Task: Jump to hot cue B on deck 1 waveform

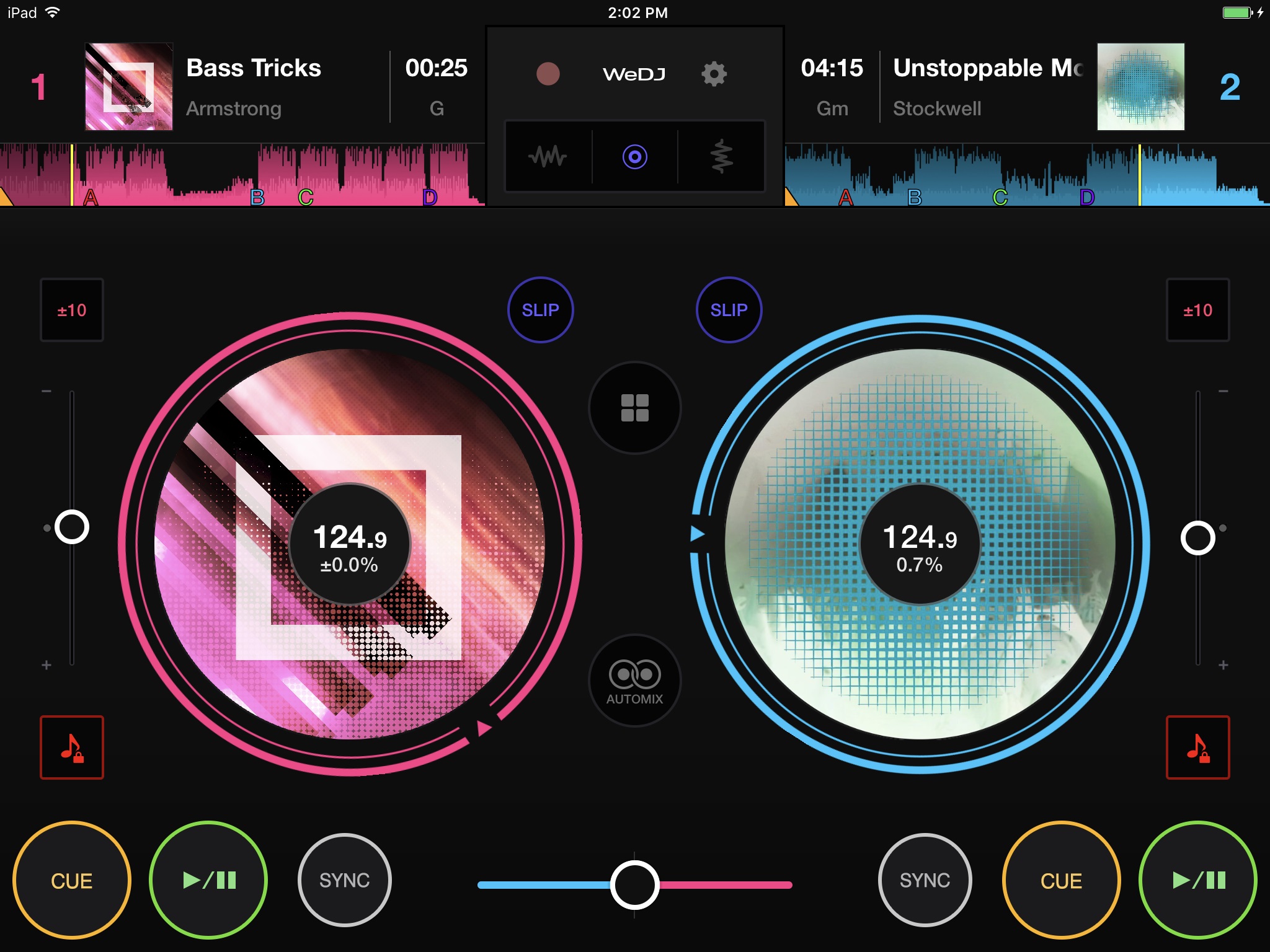Action: tap(257, 197)
